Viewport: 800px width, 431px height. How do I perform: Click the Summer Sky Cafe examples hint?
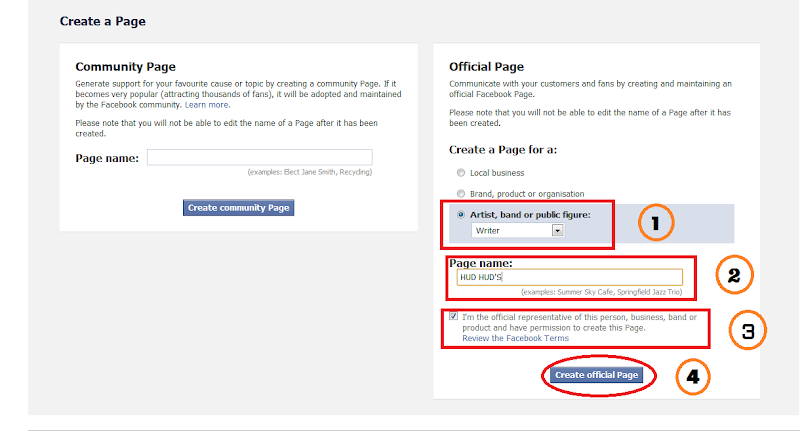602,292
